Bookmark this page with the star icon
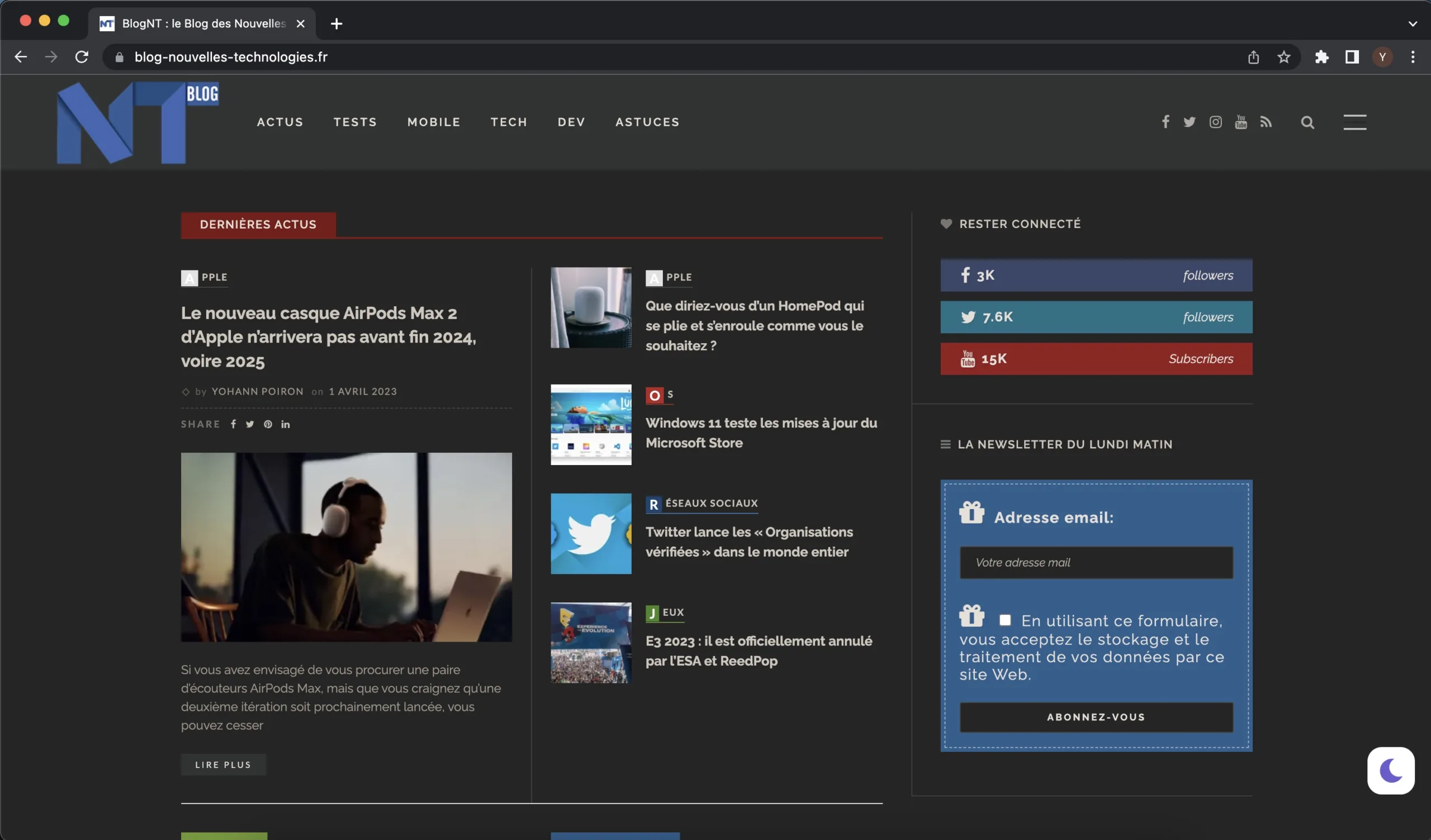1431x840 pixels. (x=1283, y=57)
